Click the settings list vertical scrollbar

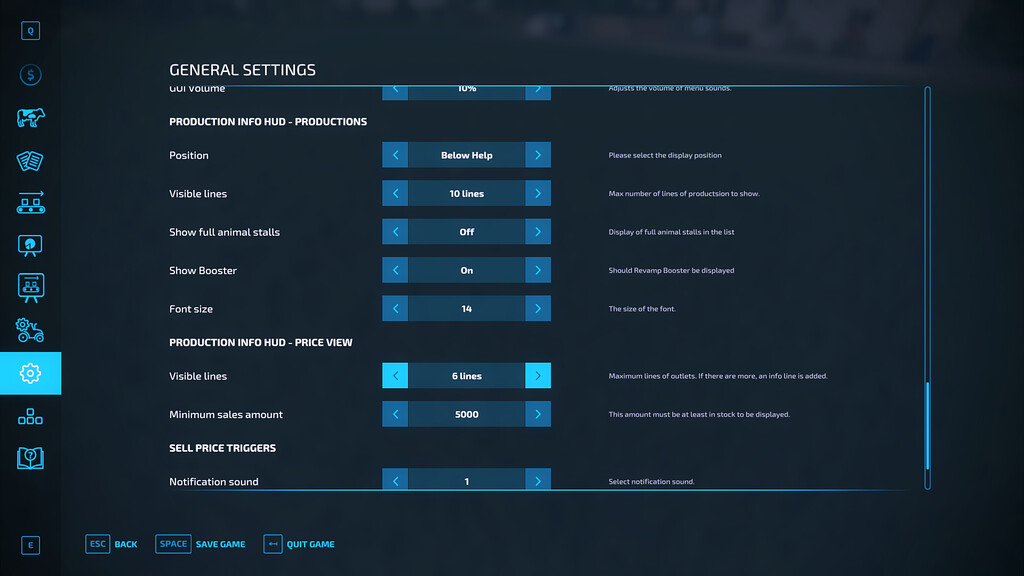click(927, 430)
